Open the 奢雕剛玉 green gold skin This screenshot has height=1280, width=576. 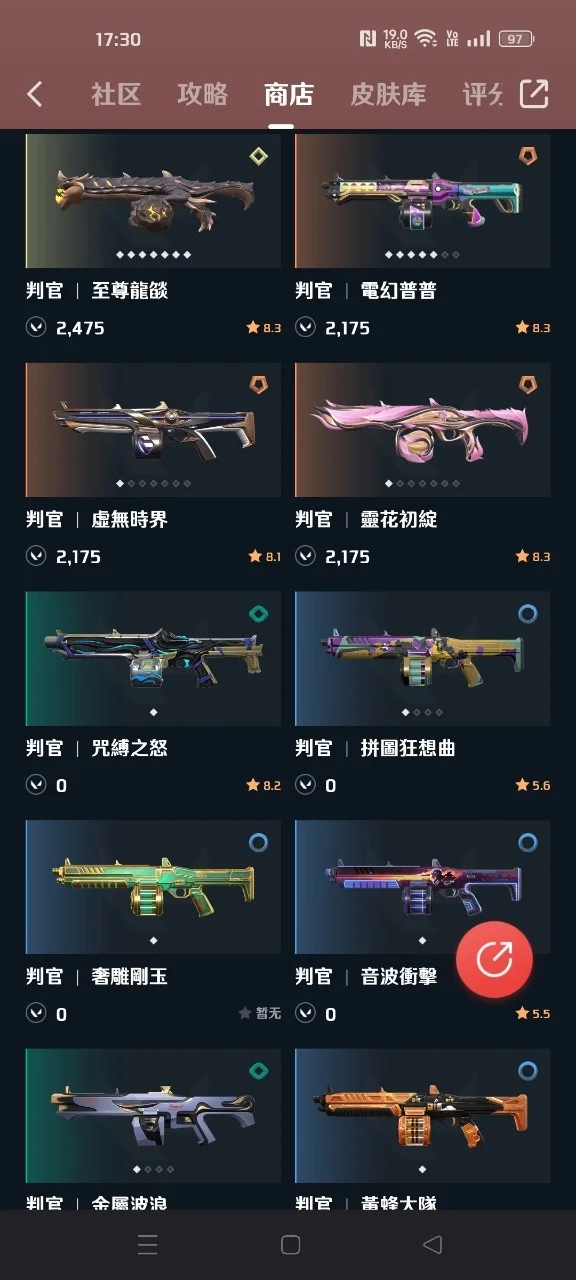[x=153, y=888]
